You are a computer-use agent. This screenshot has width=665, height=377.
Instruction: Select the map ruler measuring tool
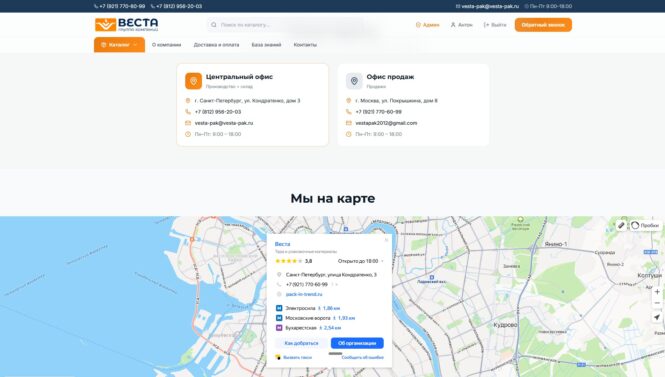[621, 225]
